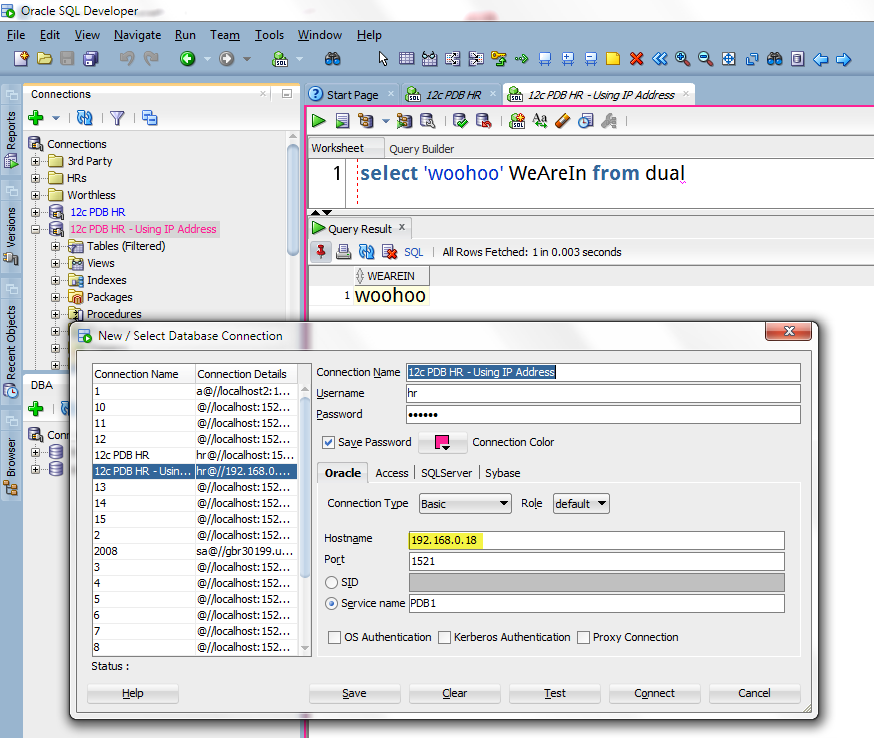Image resolution: width=874 pixels, height=738 pixels.
Task: Open SQL Worksheet icon in main toolbar
Action: pyautogui.click(x=280, y=59)
